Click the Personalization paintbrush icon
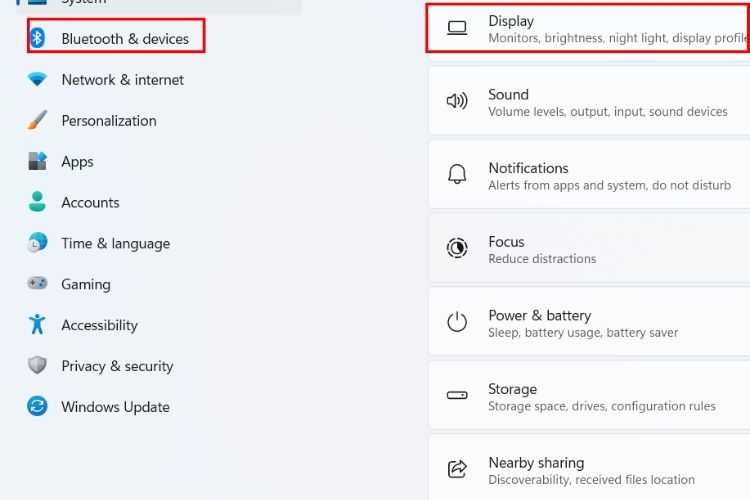 click(37, 120)
